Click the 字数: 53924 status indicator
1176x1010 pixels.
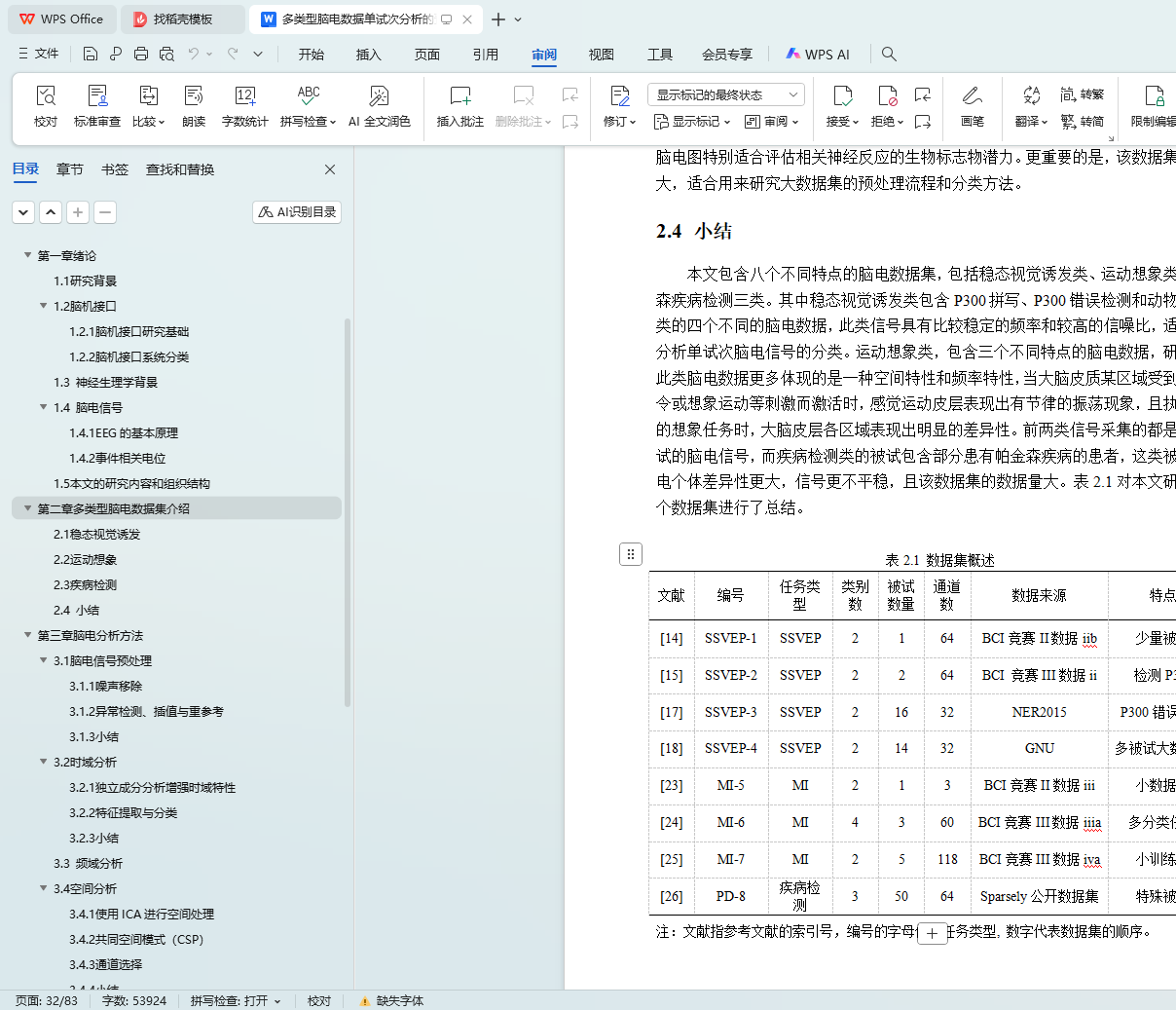tap(134, 1000)
